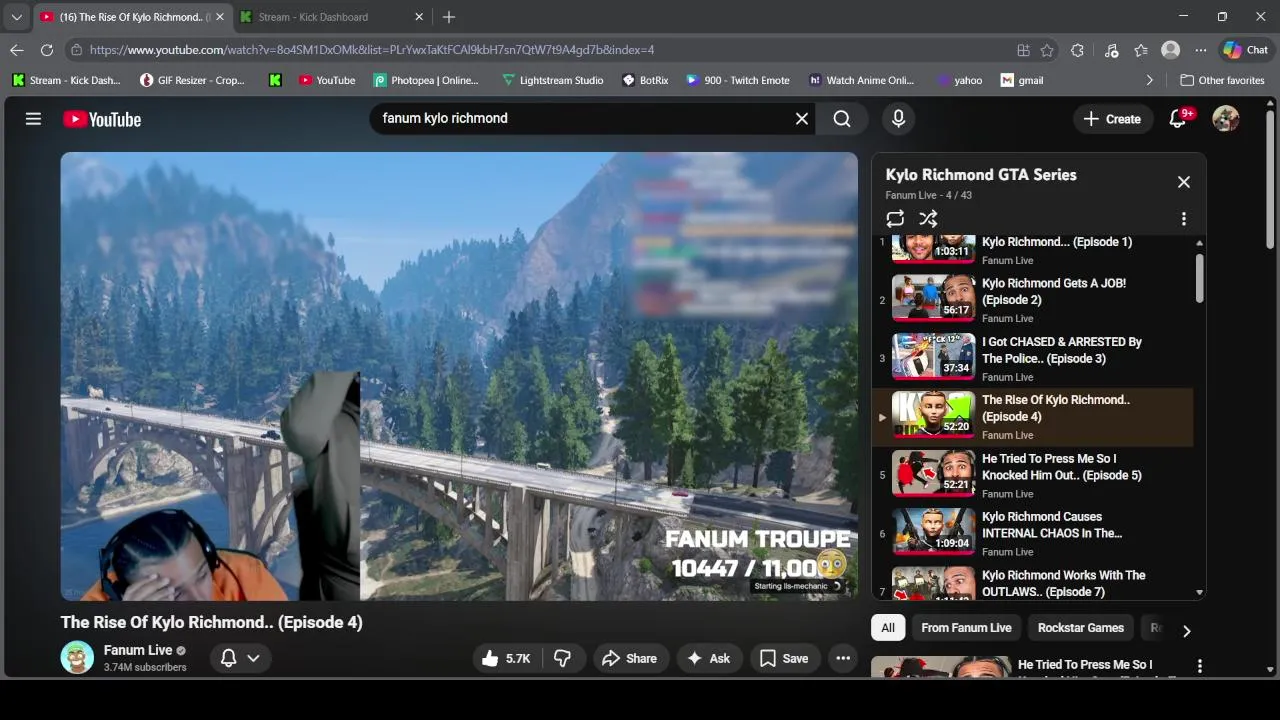Viewport: 1280px width, 720px height.
Task: Go to the YouTube home logo
Action: click(102, 119)
